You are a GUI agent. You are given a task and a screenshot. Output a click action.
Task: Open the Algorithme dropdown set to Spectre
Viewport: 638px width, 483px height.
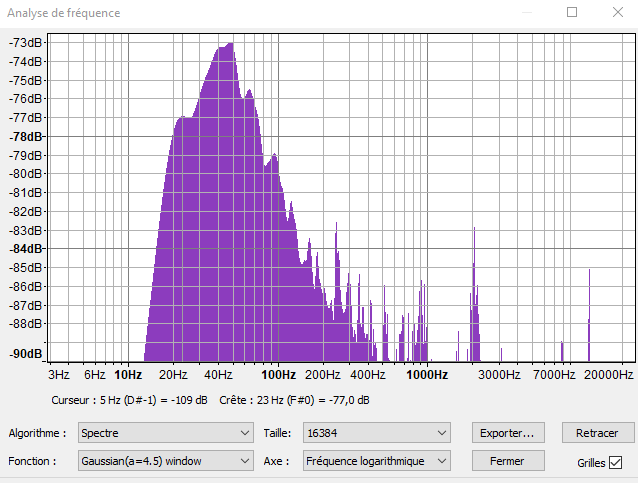166,433
